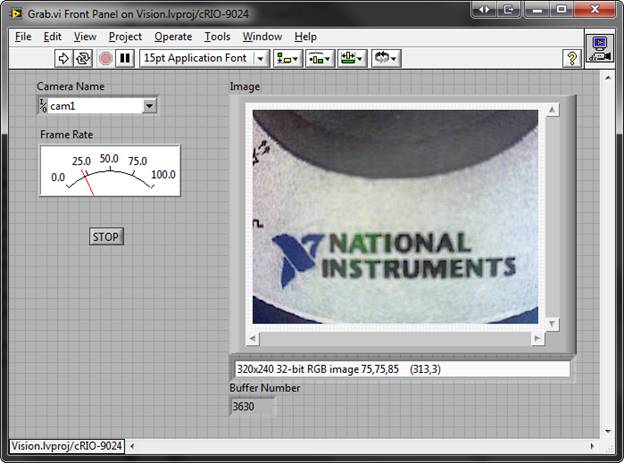The width and height of the screenshot is (624, 463).
Task: Click Vision.lvproj/cRIO-9024 target label
Action: pos(66,446)
